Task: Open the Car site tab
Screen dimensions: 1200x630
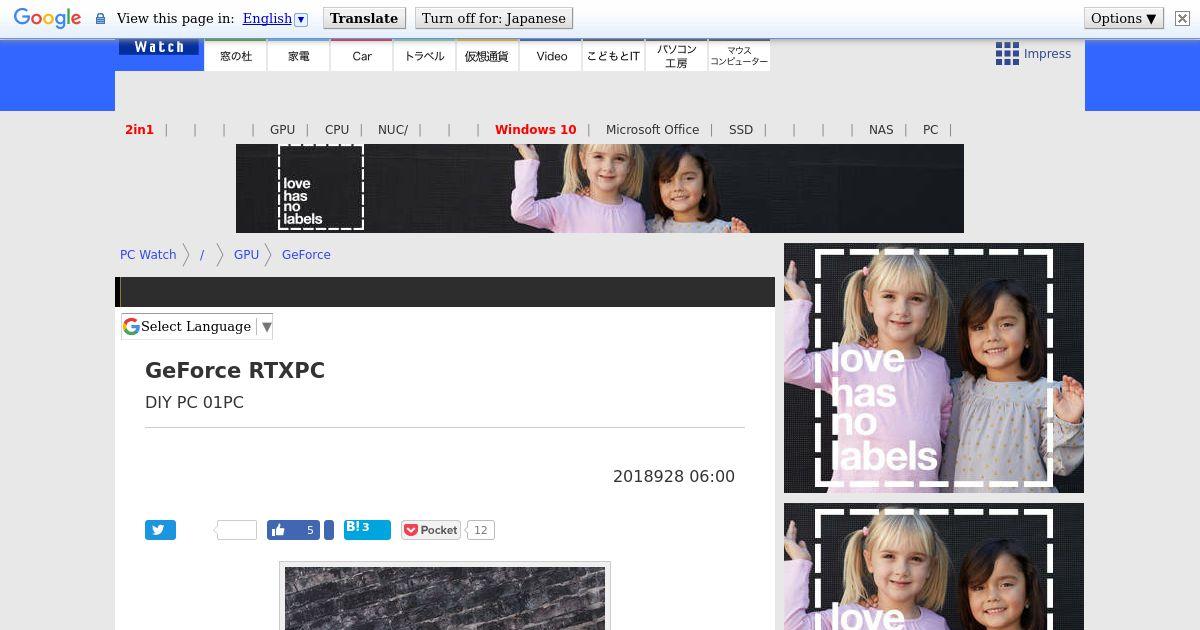Action: pyautogui.click(x=362, y=56)
